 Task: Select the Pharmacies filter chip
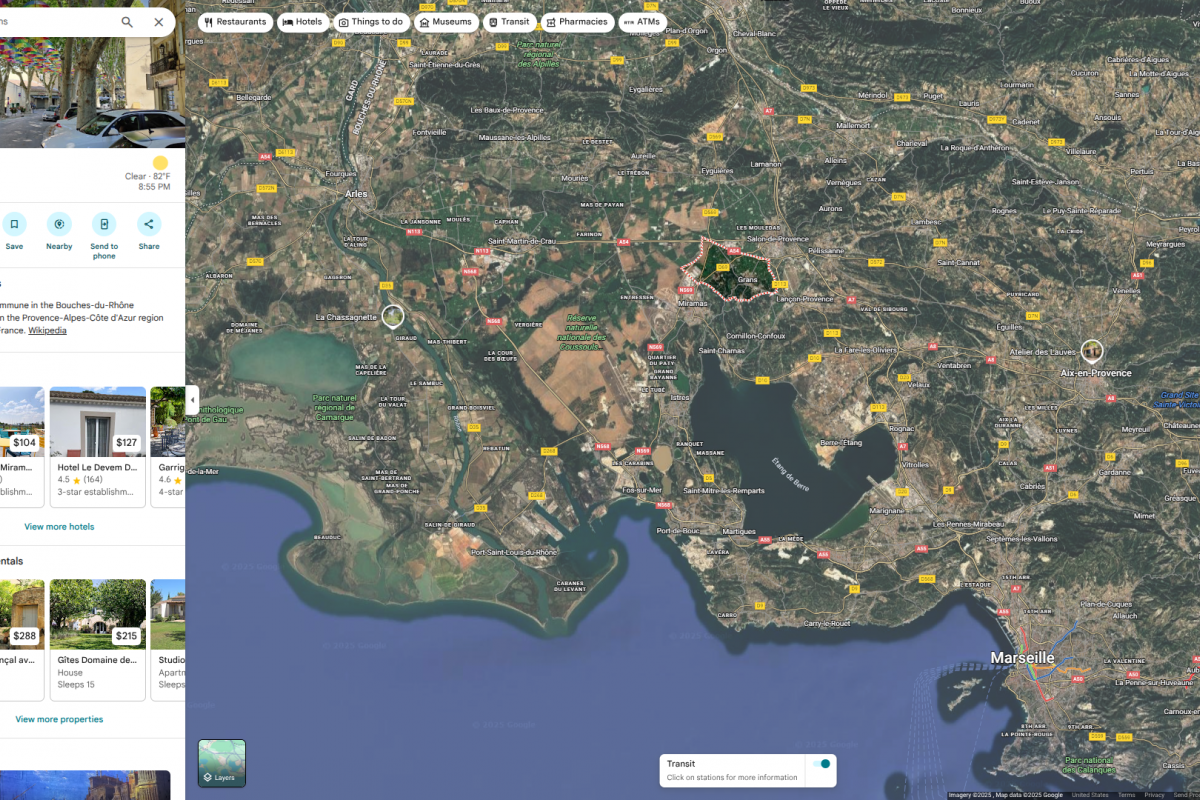576,22
